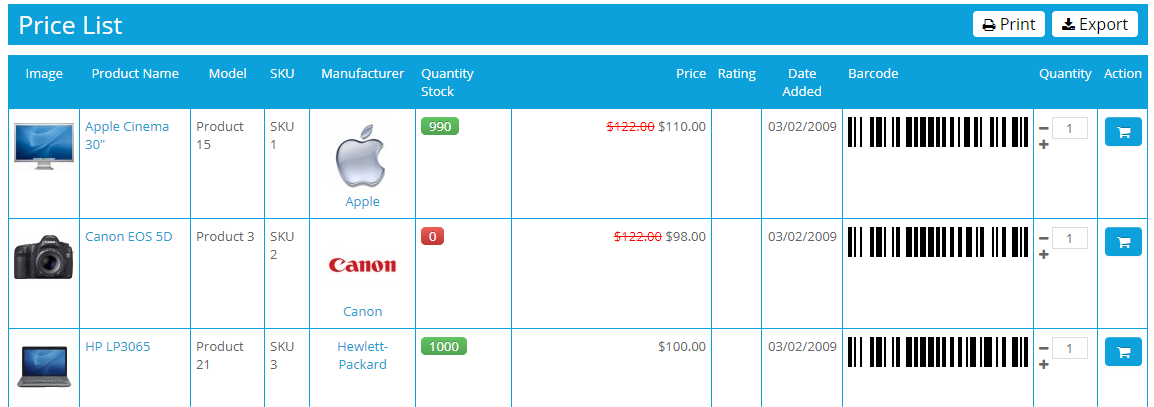The width and height of the screenshot is (1154, 407).
Task: Increase quantity for Apple Cinema 30"
Action: click(x=1044, y=145)
